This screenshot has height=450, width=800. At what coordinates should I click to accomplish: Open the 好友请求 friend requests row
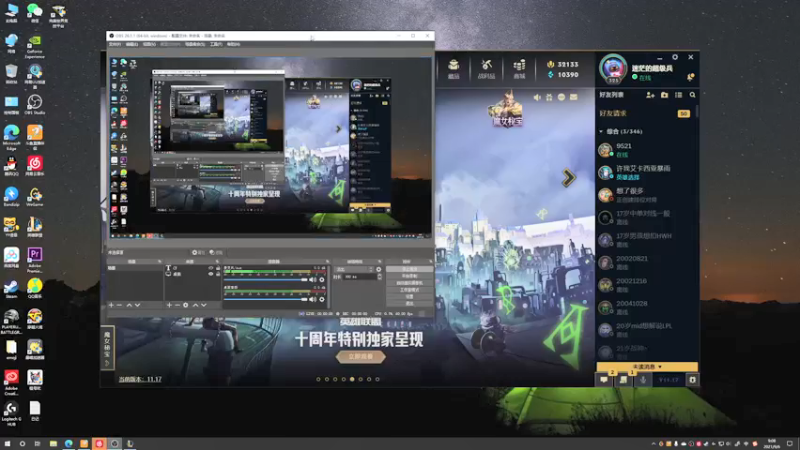click(x=645, y=113)
